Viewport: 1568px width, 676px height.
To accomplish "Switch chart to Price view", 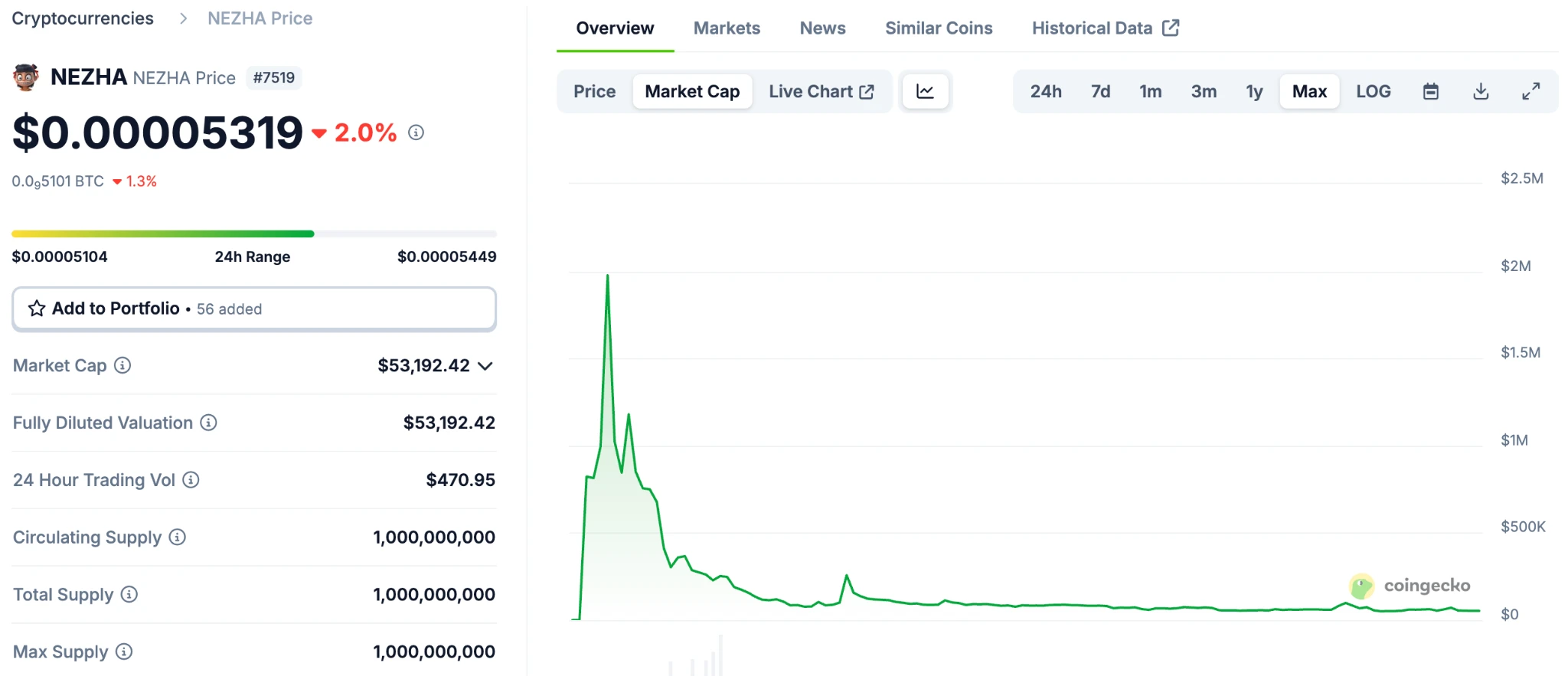I will point(594,92).
